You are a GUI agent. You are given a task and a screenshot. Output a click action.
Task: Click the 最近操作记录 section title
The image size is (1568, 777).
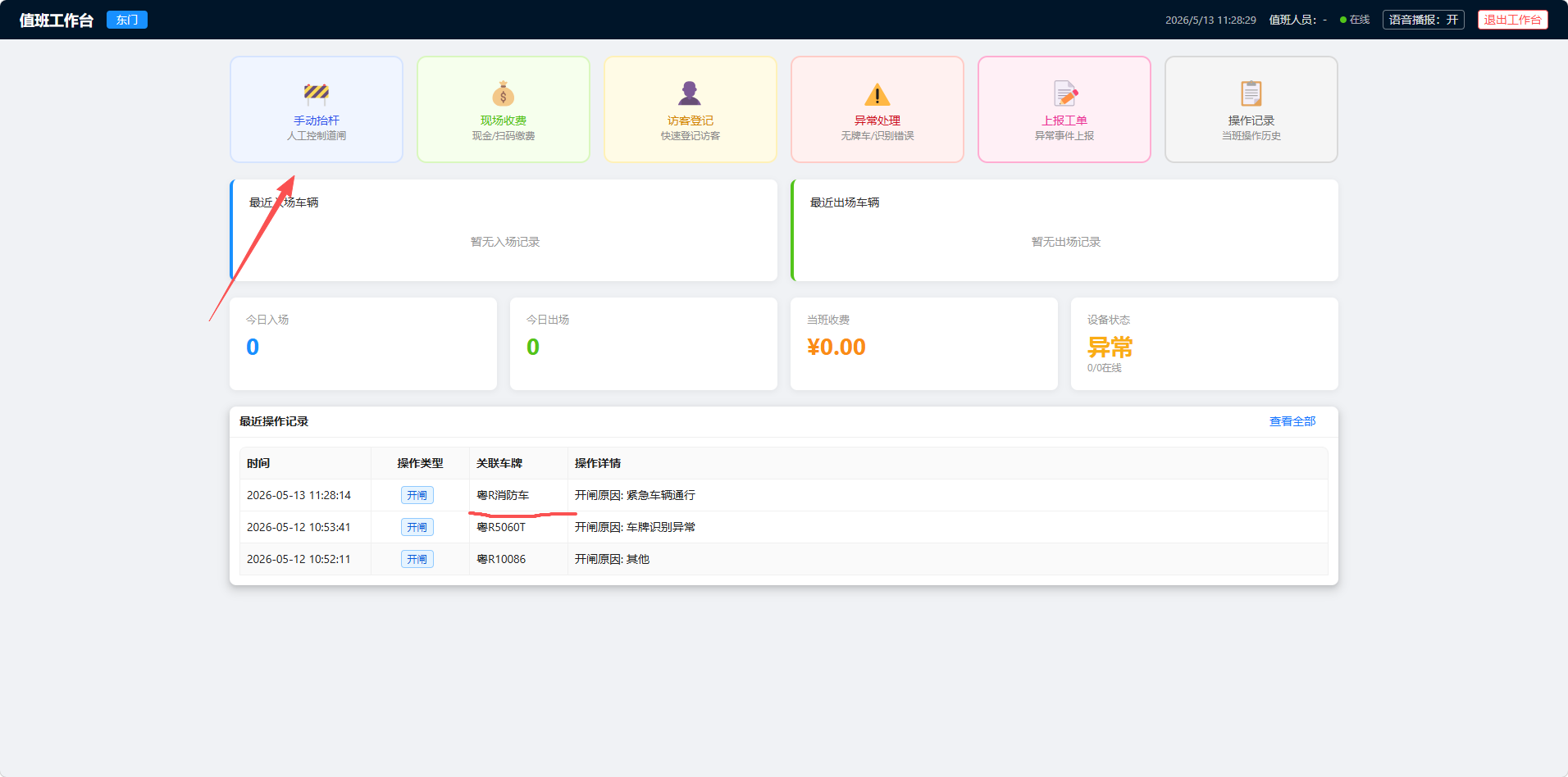[274, 421]
